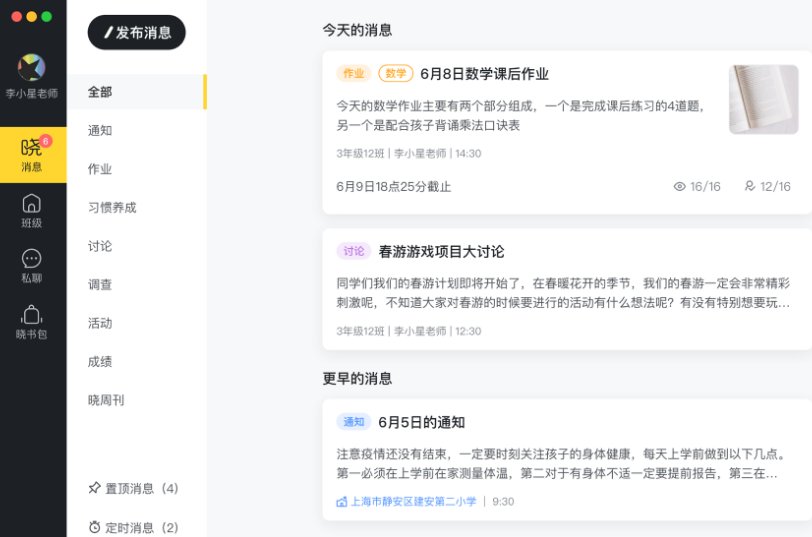Image resolution: width=812 pixels, height=537 pixels.
Task: Click the homework body text 今天的数学作业
Action: coord(520,115)
